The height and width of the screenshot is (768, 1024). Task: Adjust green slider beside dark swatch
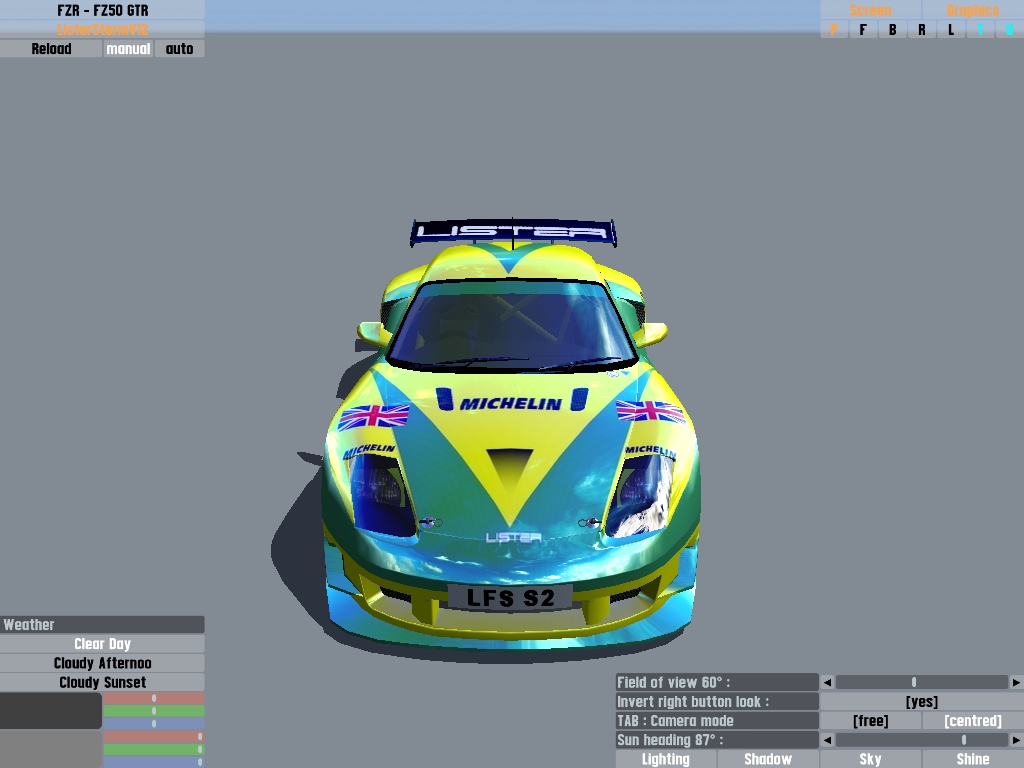click(154, 711)
